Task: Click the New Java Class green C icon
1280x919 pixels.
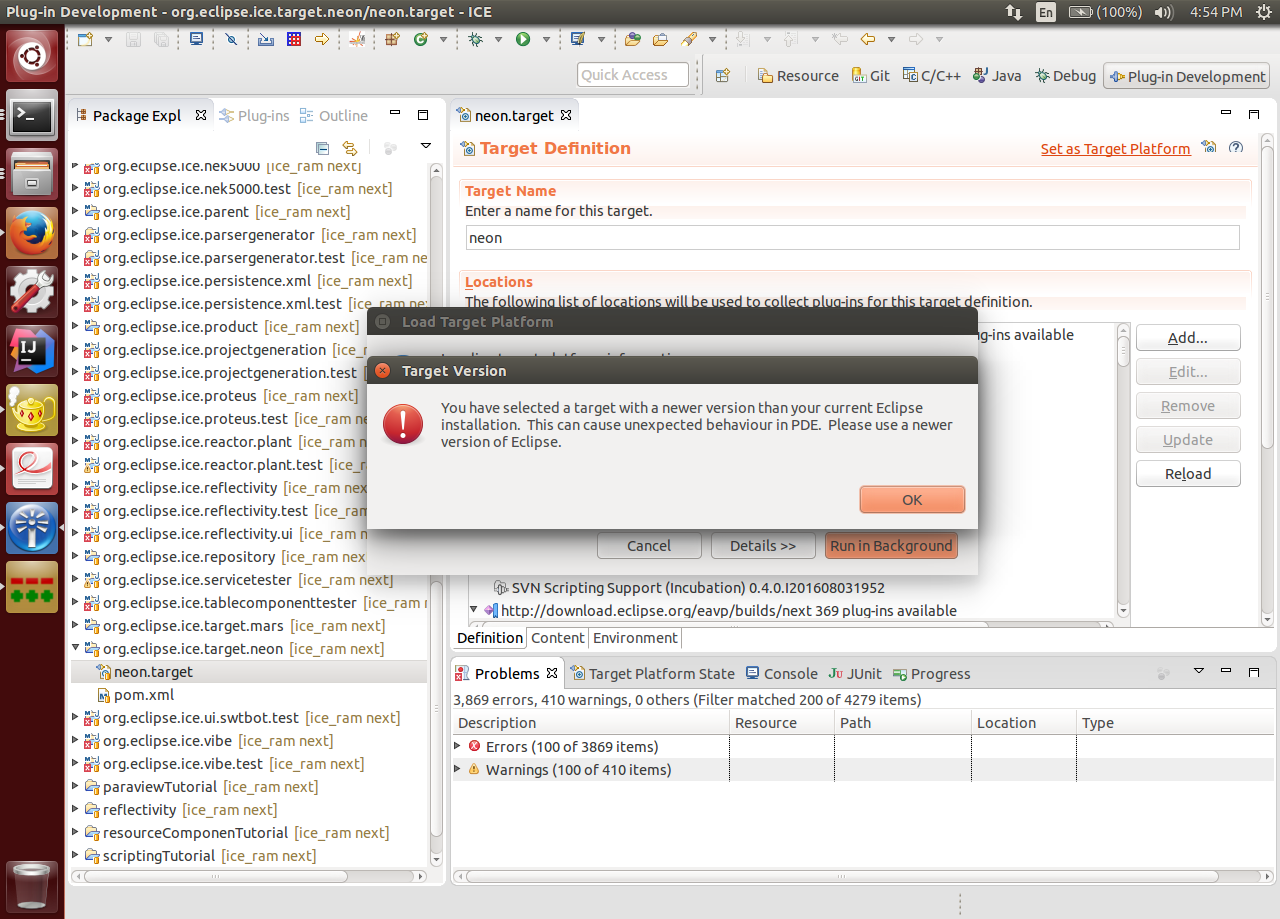Action: (x=420, y=39)
